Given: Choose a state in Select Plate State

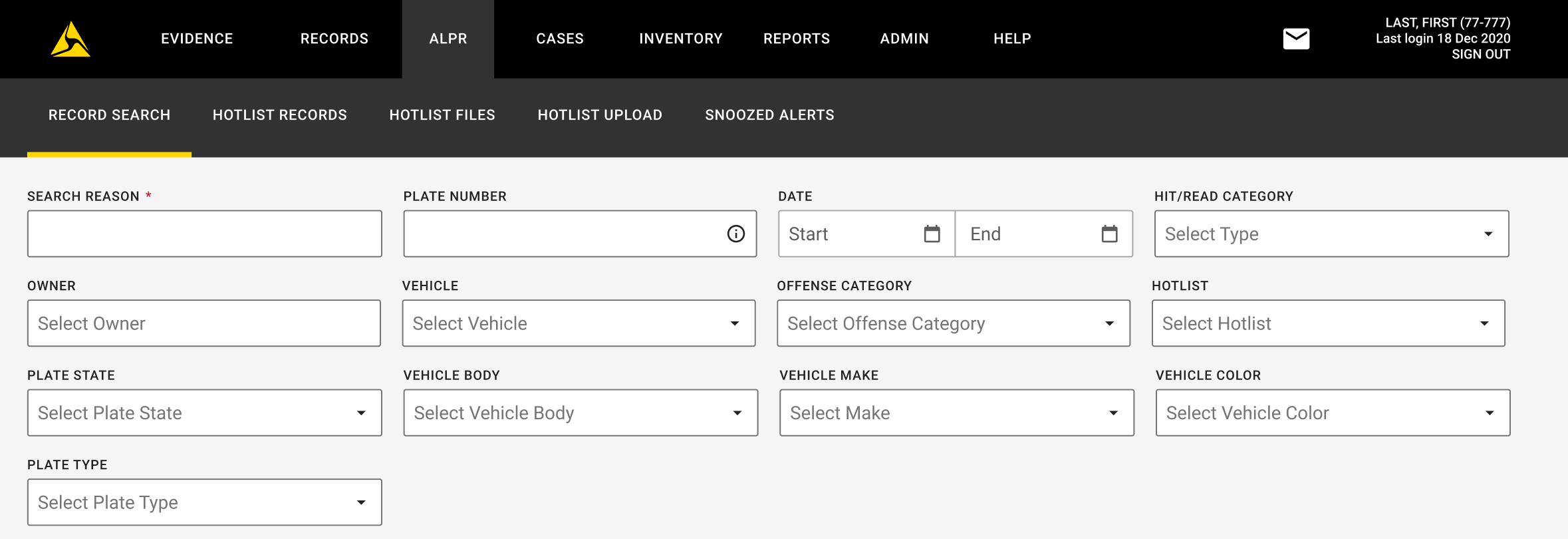Looking at the screenshot, I should pos(204,413).
